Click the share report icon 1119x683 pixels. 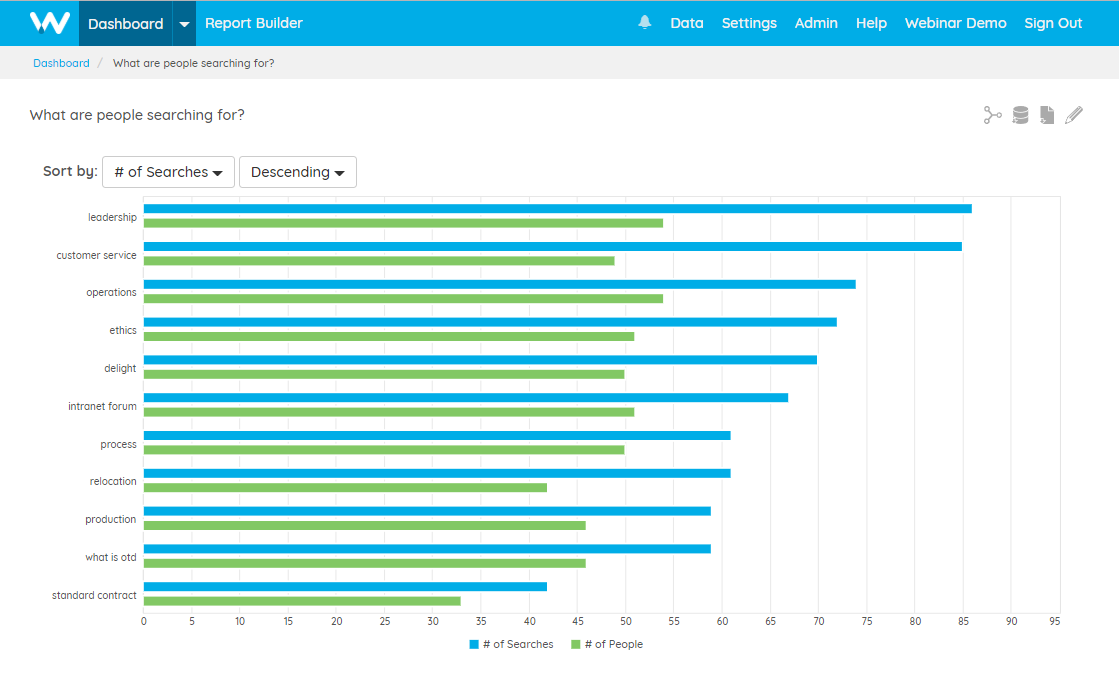[x=992, y=115]
